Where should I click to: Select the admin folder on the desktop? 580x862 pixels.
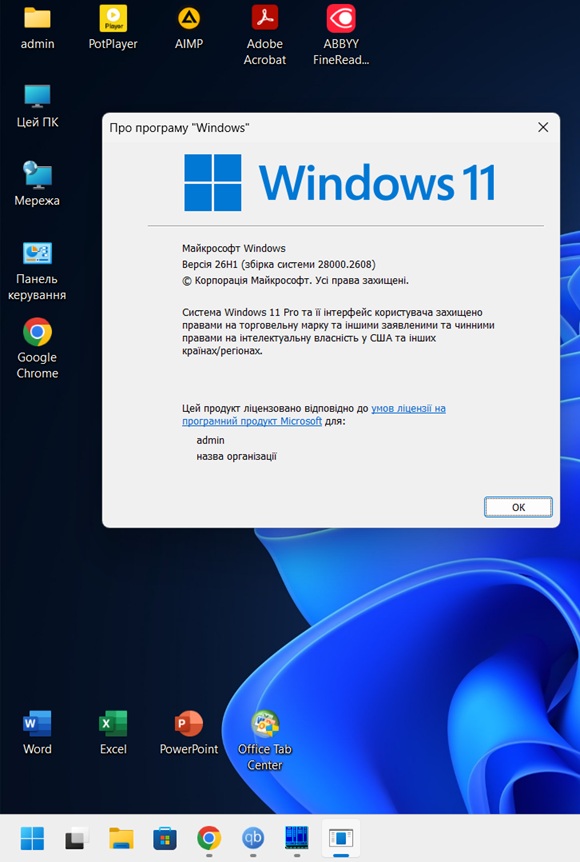(37, 28)
